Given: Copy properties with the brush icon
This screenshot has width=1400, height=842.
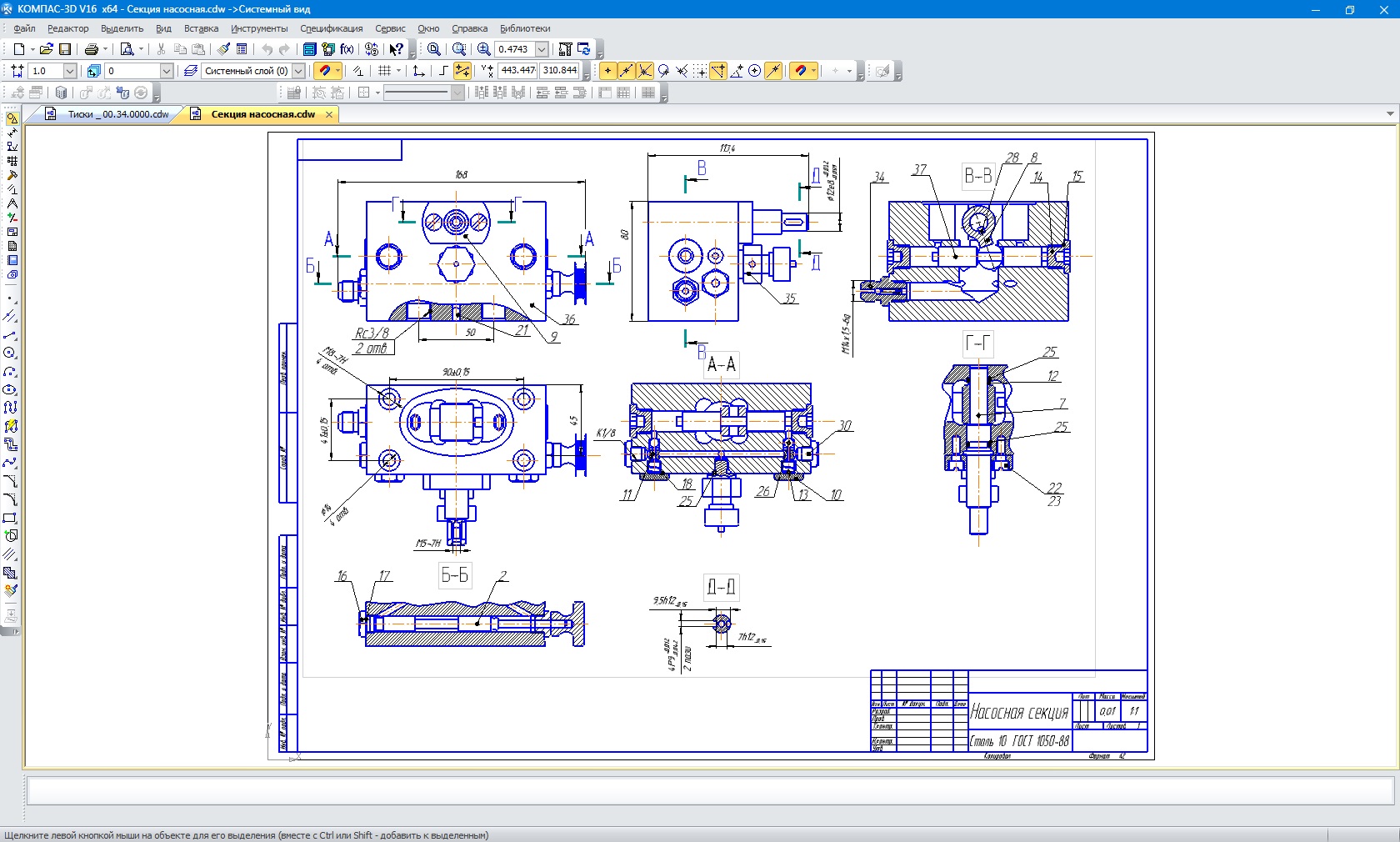Looking at the screenshot, I should tap(223, 49).
